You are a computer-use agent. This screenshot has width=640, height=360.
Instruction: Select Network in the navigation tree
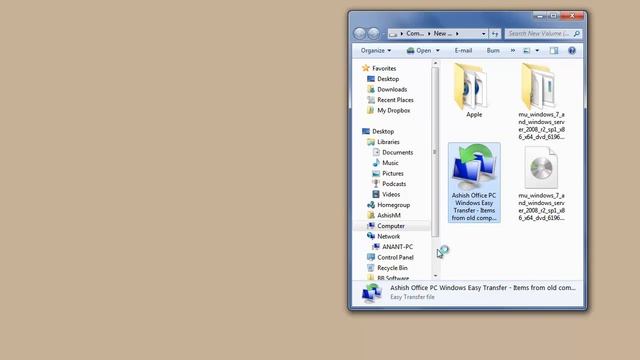(389, 236)
